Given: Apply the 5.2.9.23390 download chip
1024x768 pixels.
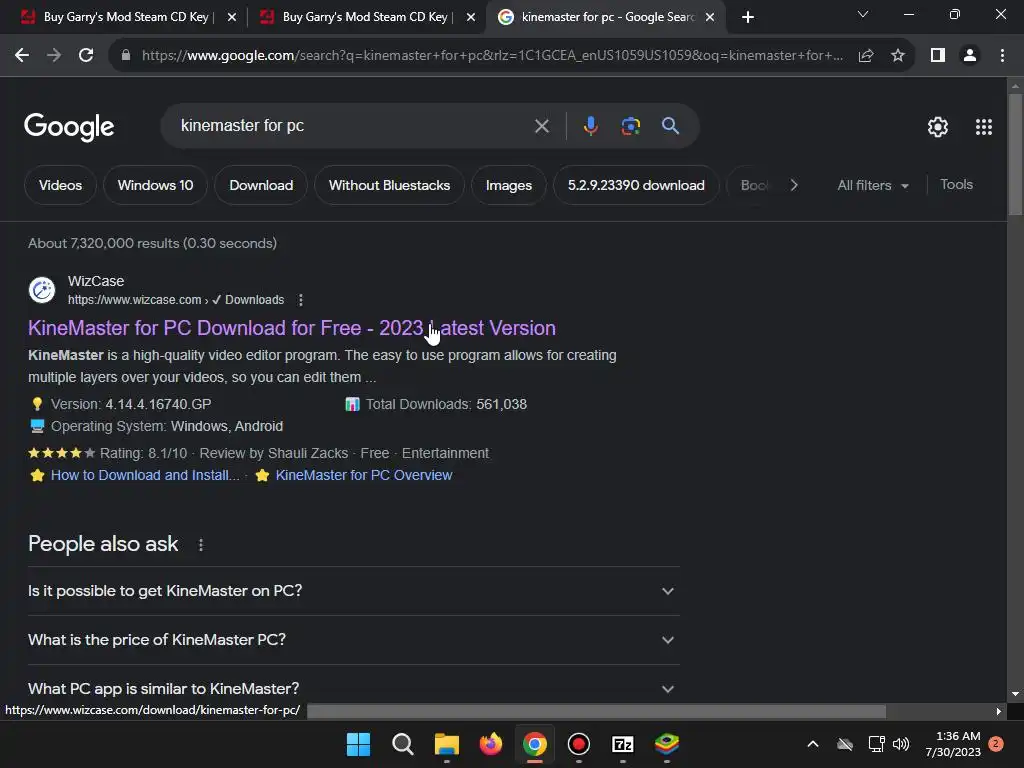Looking at the screenshot, I should tap(636, 185).
